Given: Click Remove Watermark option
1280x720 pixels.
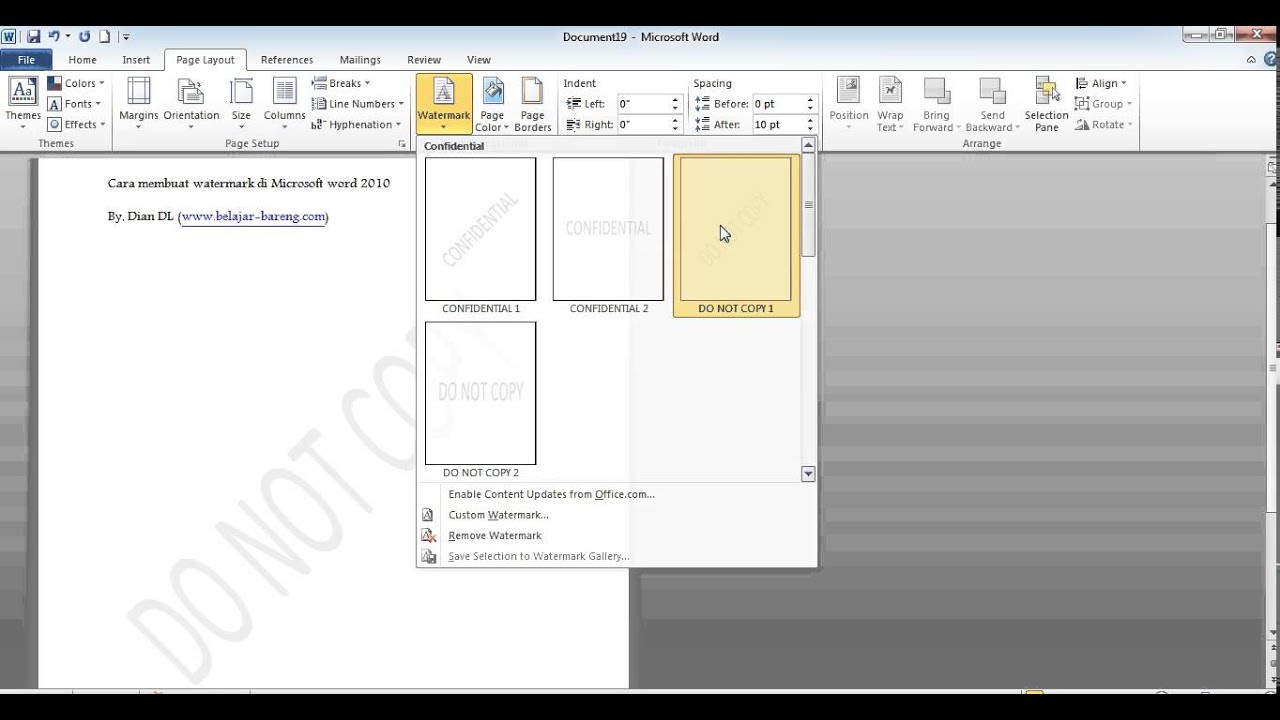Looking at the screenshot, I should 494,536.
